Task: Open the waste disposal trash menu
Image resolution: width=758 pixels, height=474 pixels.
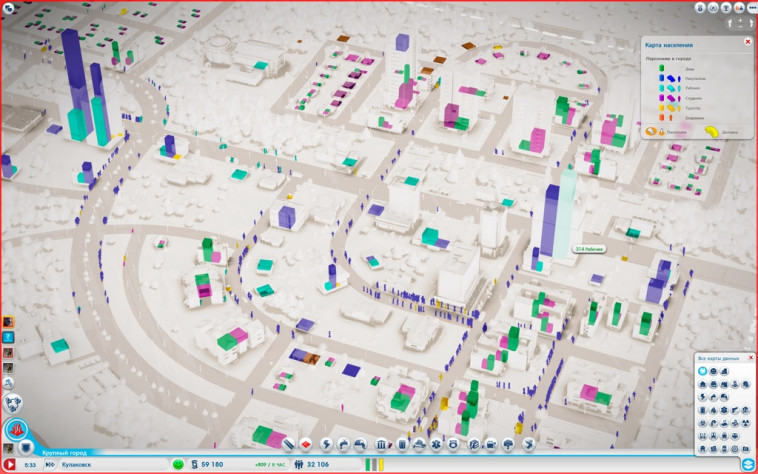Action: point(402,444)
